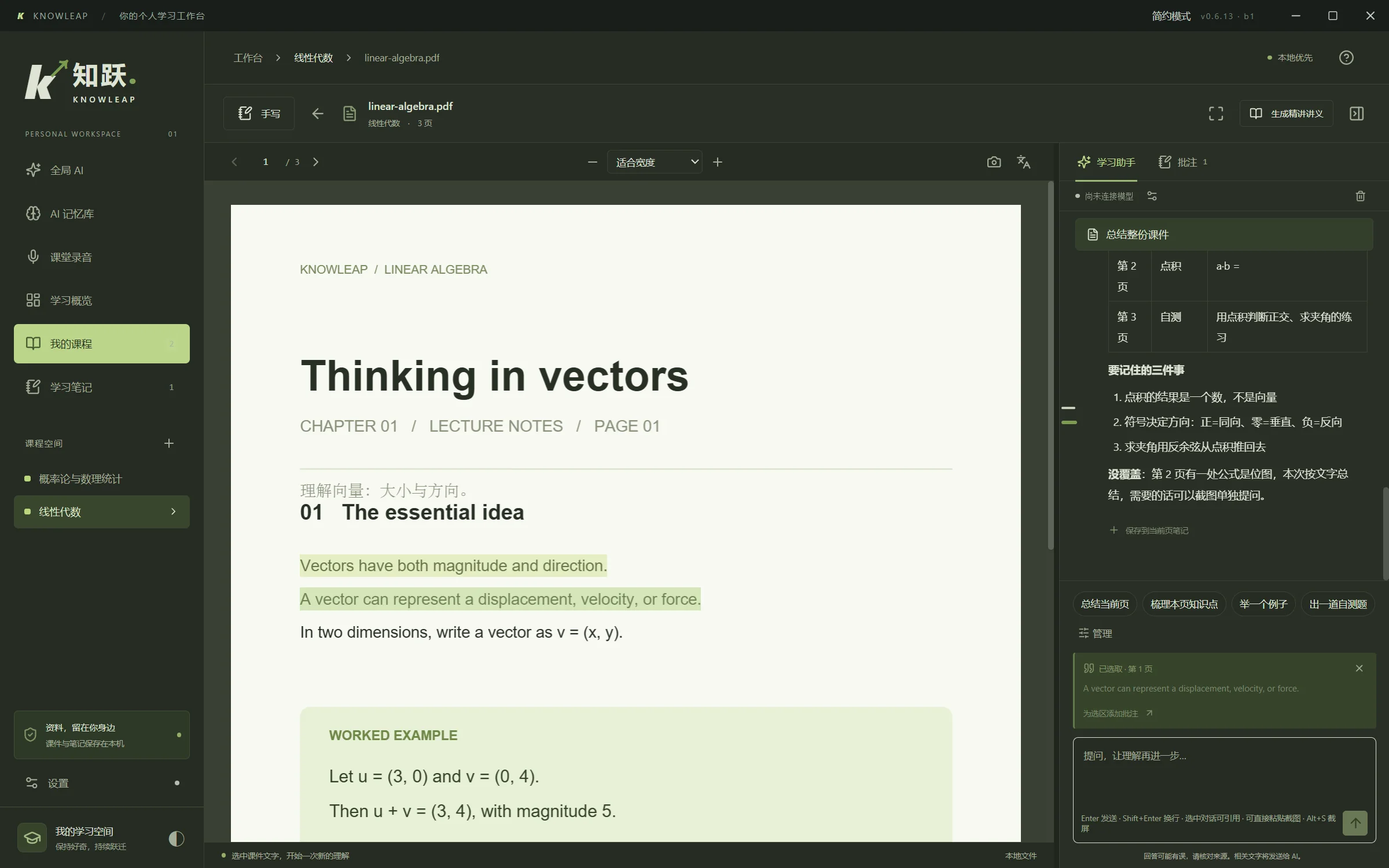Enter fullscreen view of the PDF
This screenshot has height=868, width=1389.
(x=1216, y=113)
